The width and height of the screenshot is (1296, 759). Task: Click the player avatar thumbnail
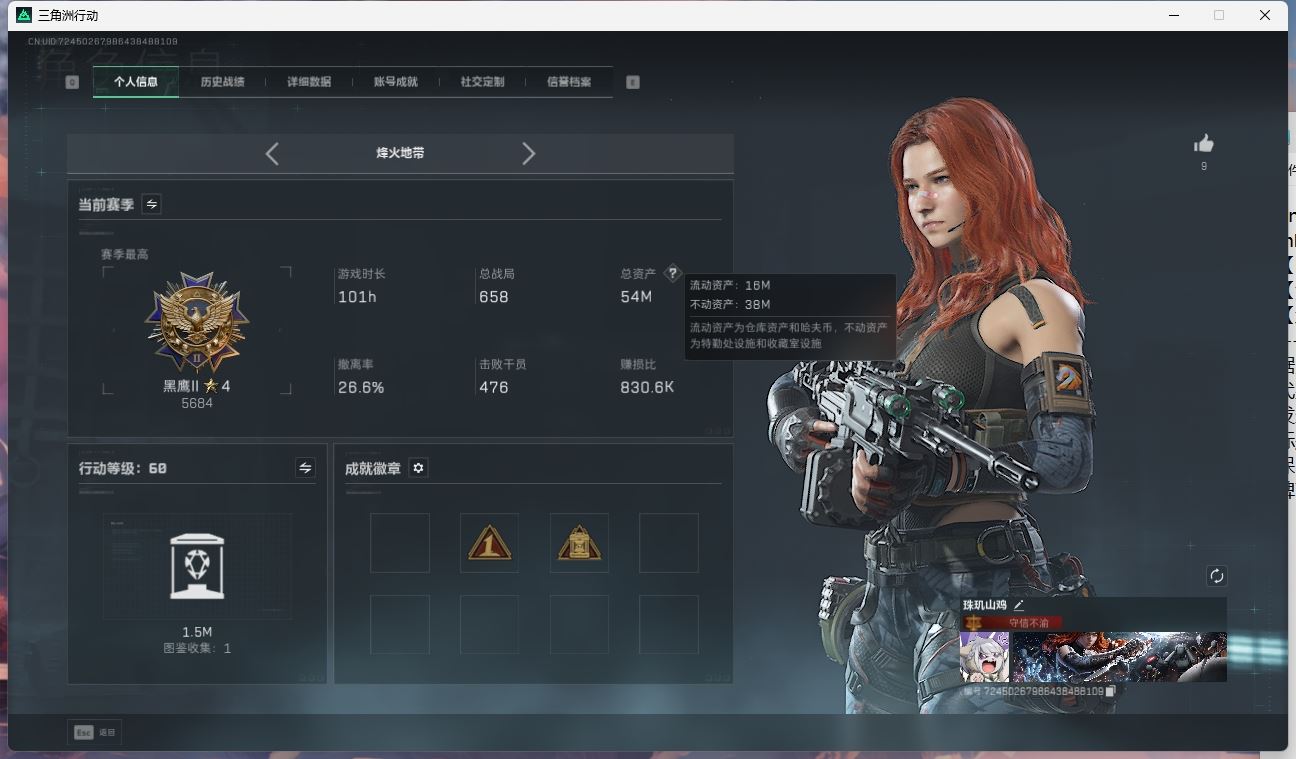984,656
